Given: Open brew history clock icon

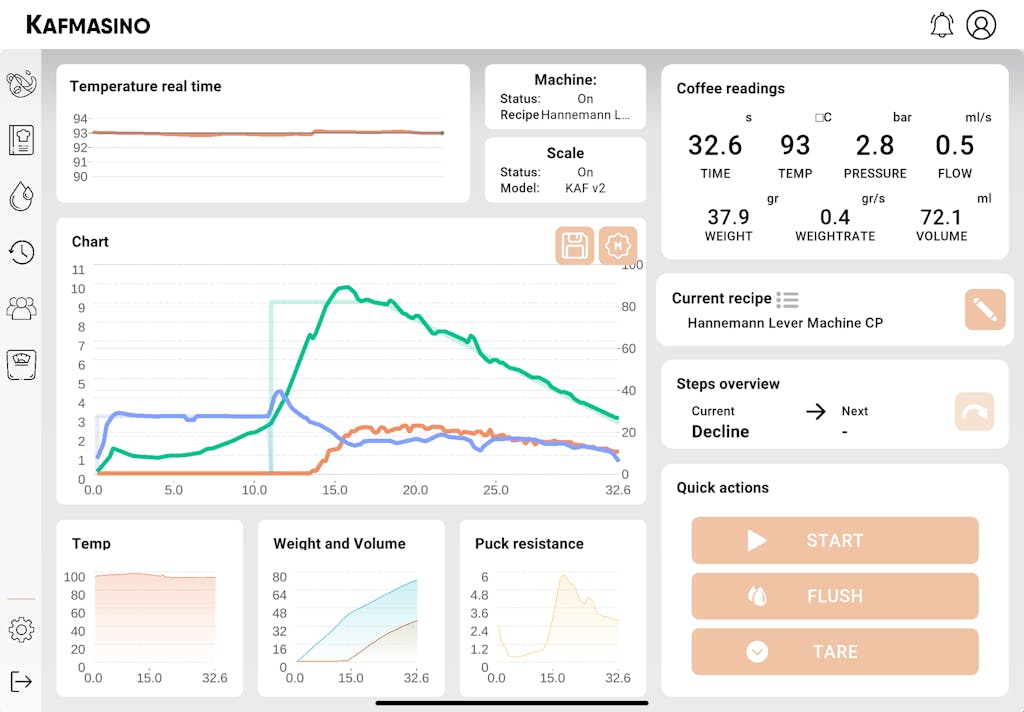Looking at the screenshot, I should coord(21,252).
